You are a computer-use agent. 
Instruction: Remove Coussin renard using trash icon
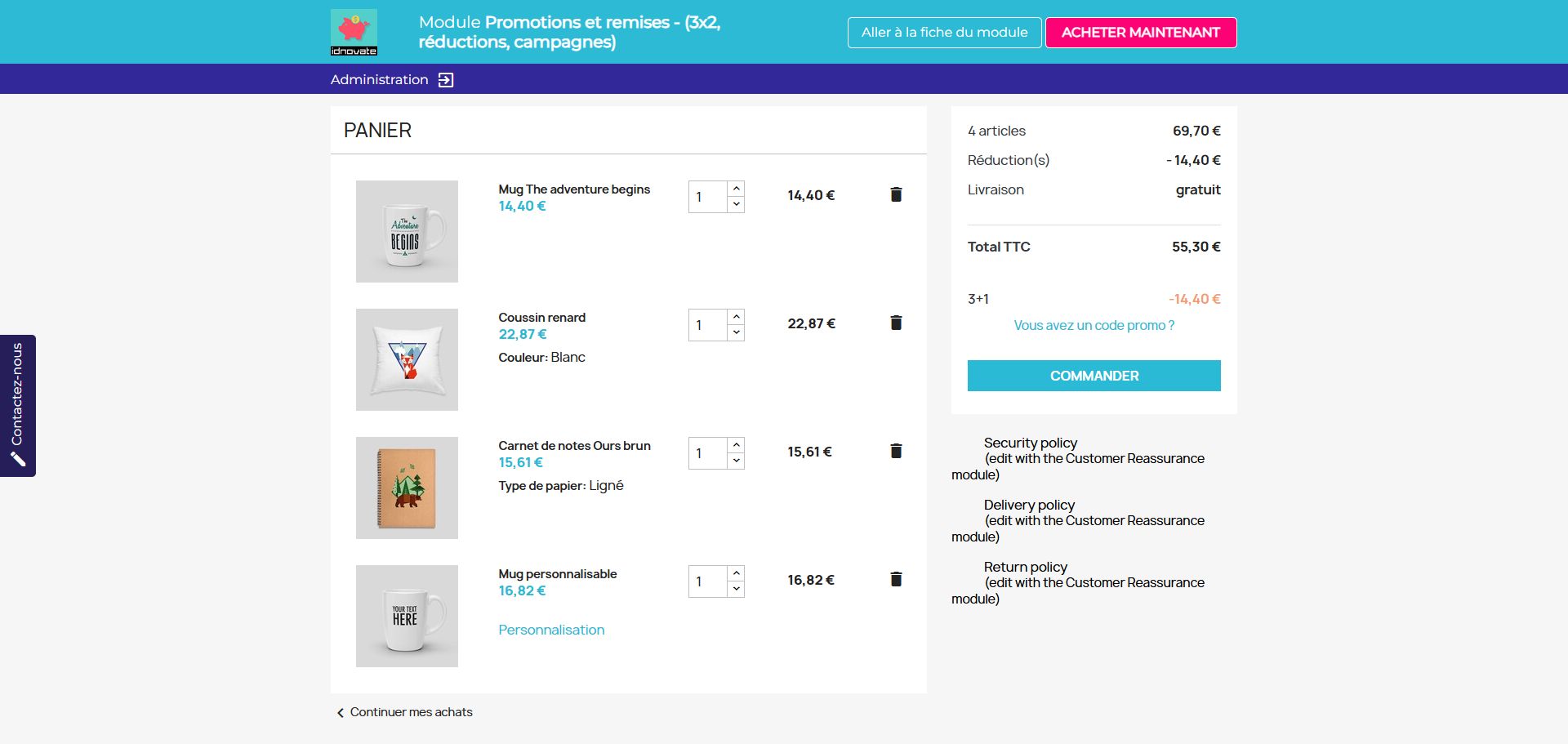(896, 323)
